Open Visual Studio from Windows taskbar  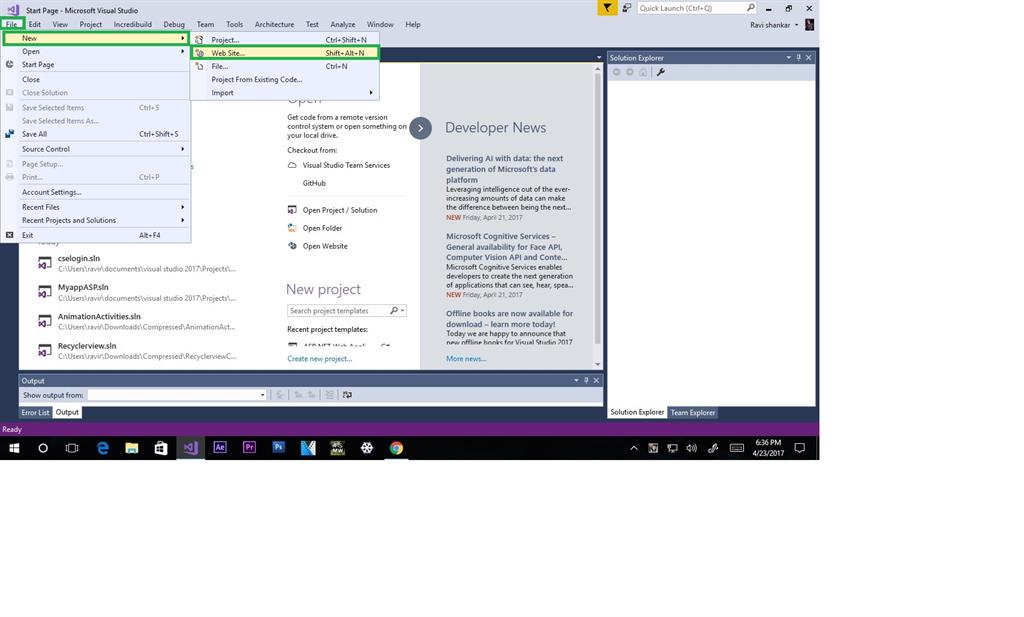click(191, 448)
